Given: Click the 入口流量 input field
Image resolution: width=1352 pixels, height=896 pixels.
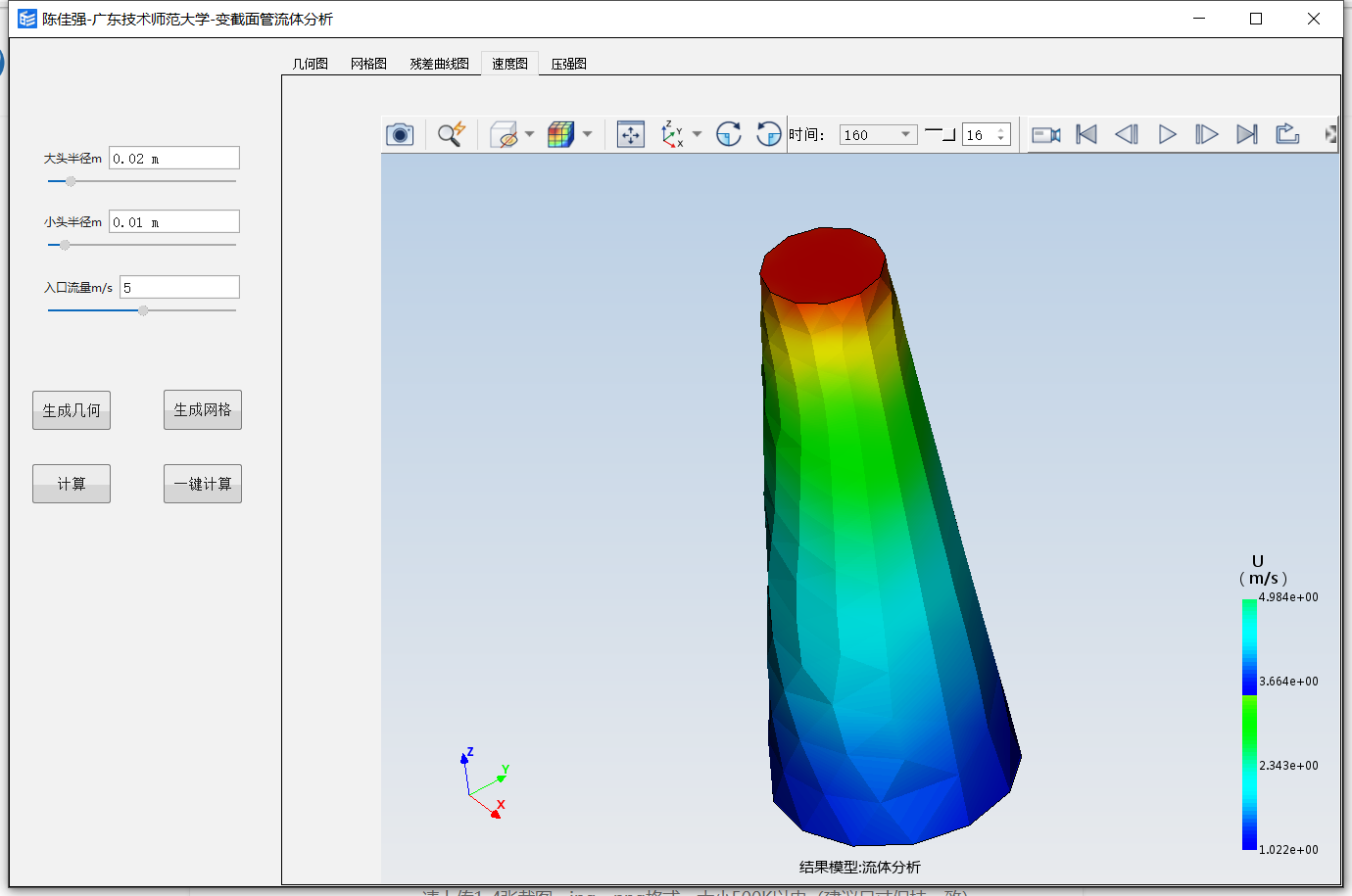Looking at the screenshot, I should click(179, 287).
